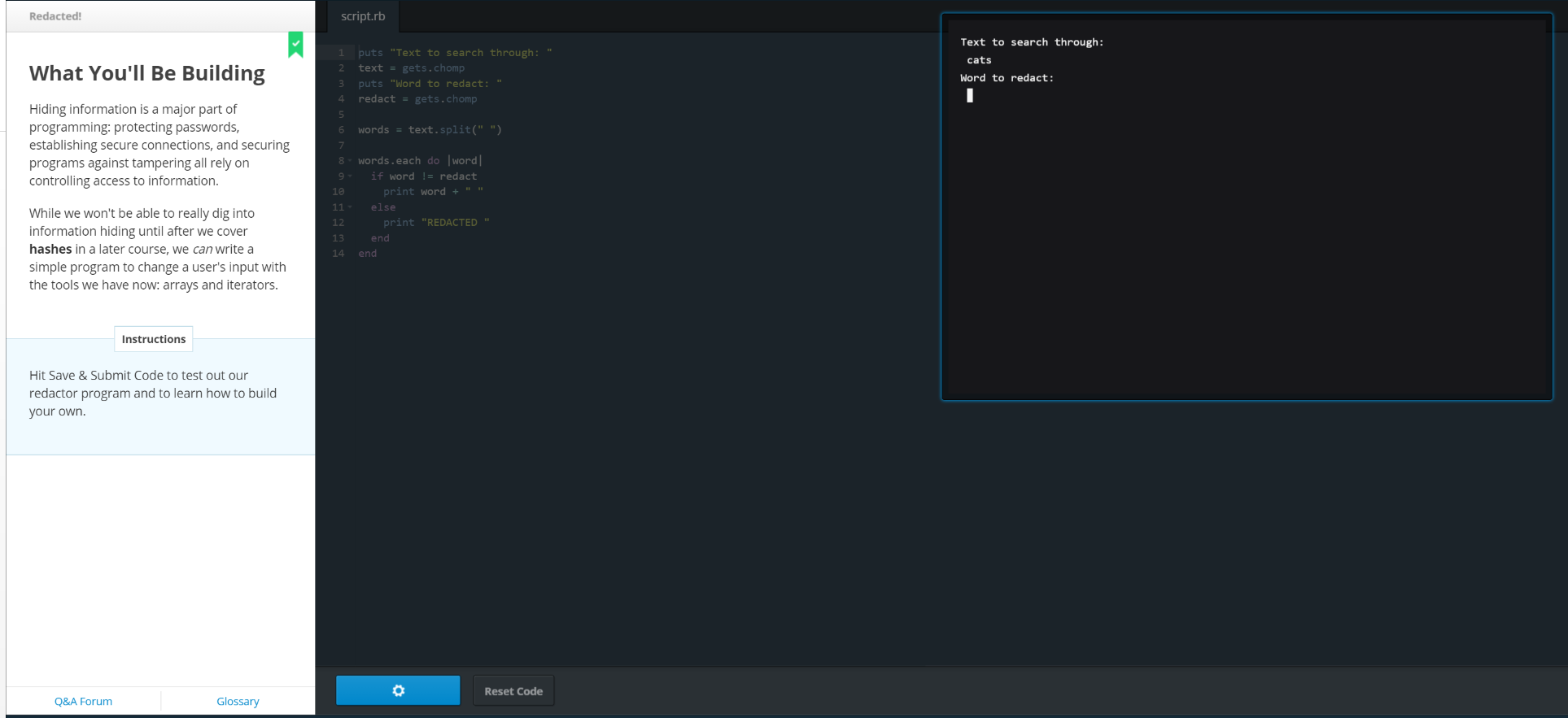
Task: Open the Q&A Forum link
Action: 83,701
